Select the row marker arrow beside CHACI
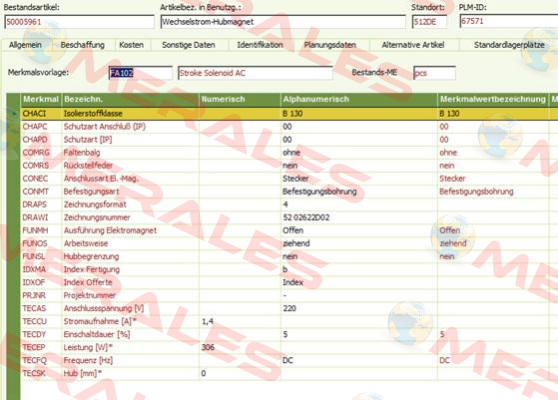 click(14, 114)
